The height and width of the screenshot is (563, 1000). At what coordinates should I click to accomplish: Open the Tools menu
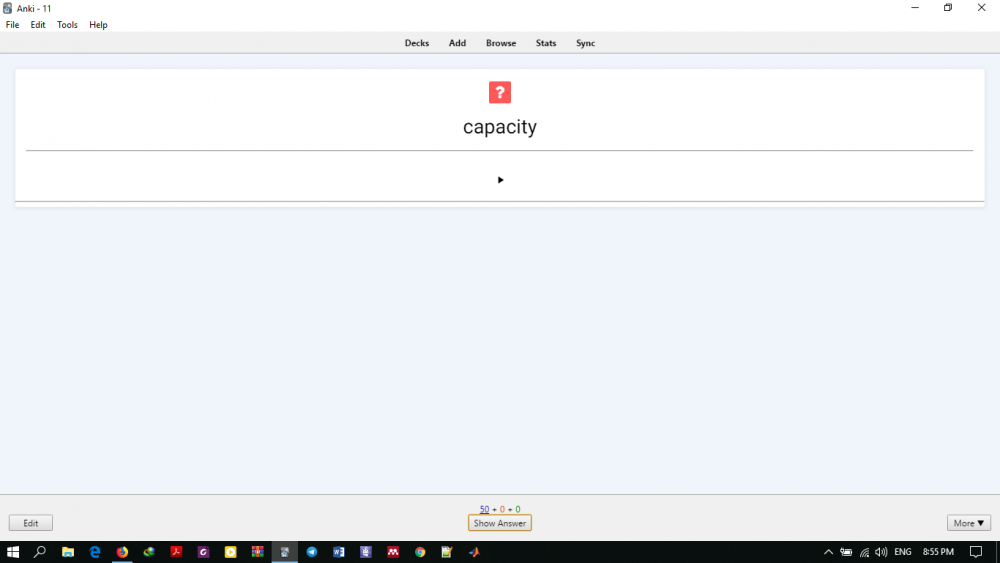[x=67, y=25]
